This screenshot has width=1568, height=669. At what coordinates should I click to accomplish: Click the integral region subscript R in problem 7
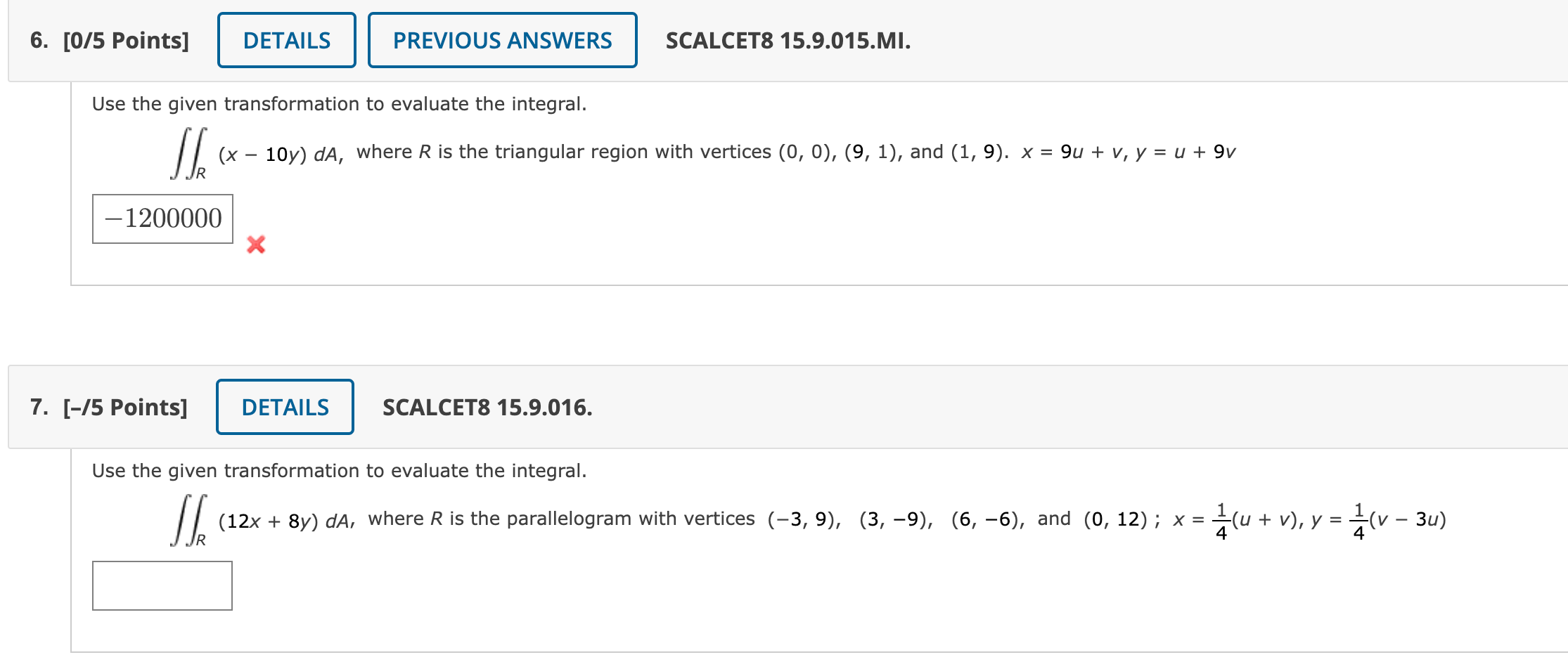pyautogui.click(x=201, y=540)
